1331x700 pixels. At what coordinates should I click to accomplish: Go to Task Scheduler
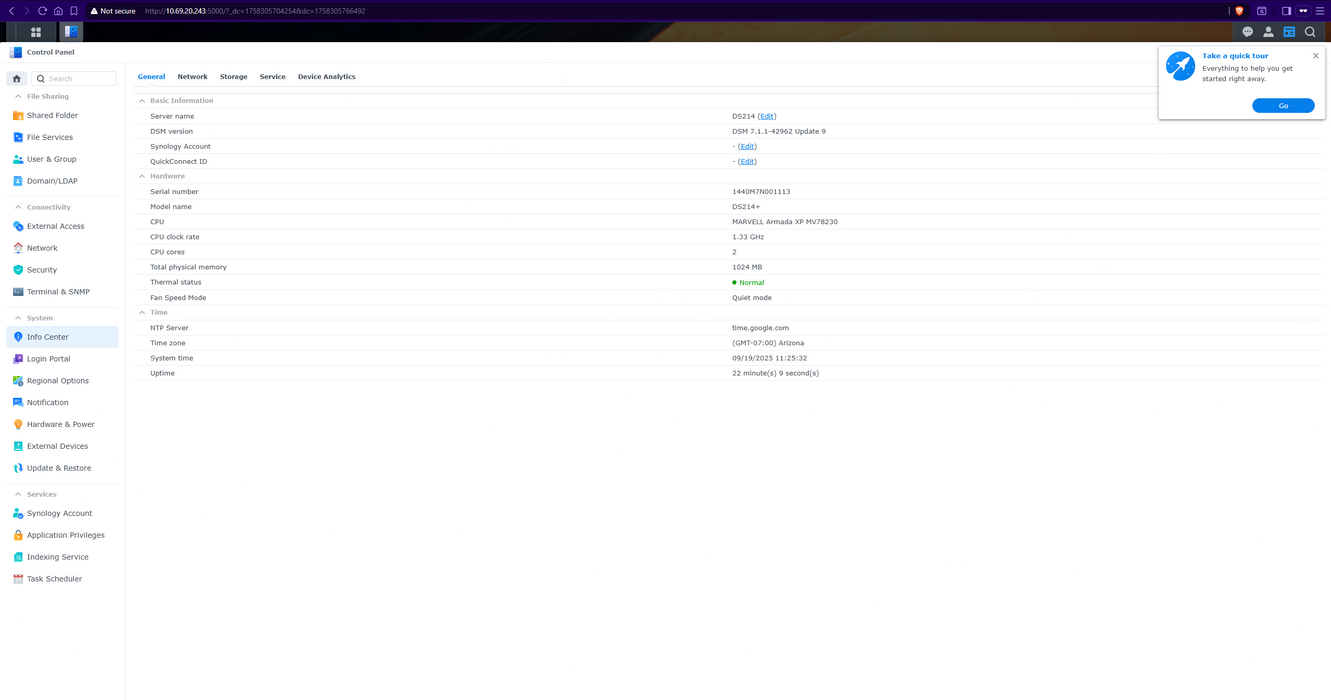54,579
